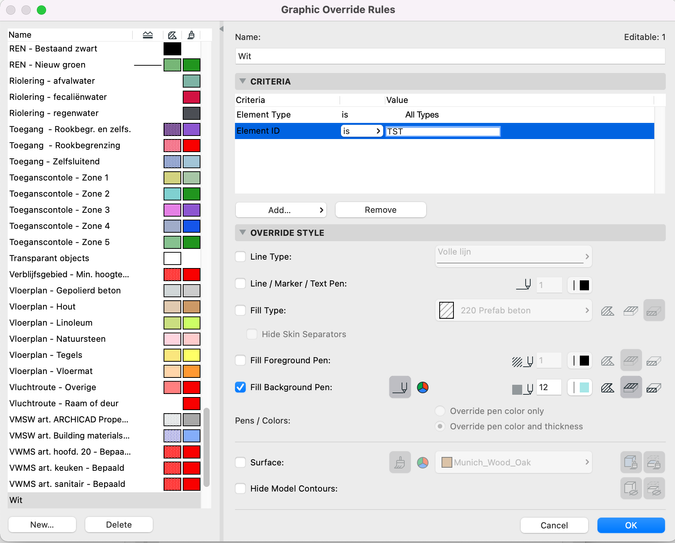Enable Hide Model Contours checkbox
This screenshot has width=675, height=543.
pyautogui.click(x=240, y=488)
